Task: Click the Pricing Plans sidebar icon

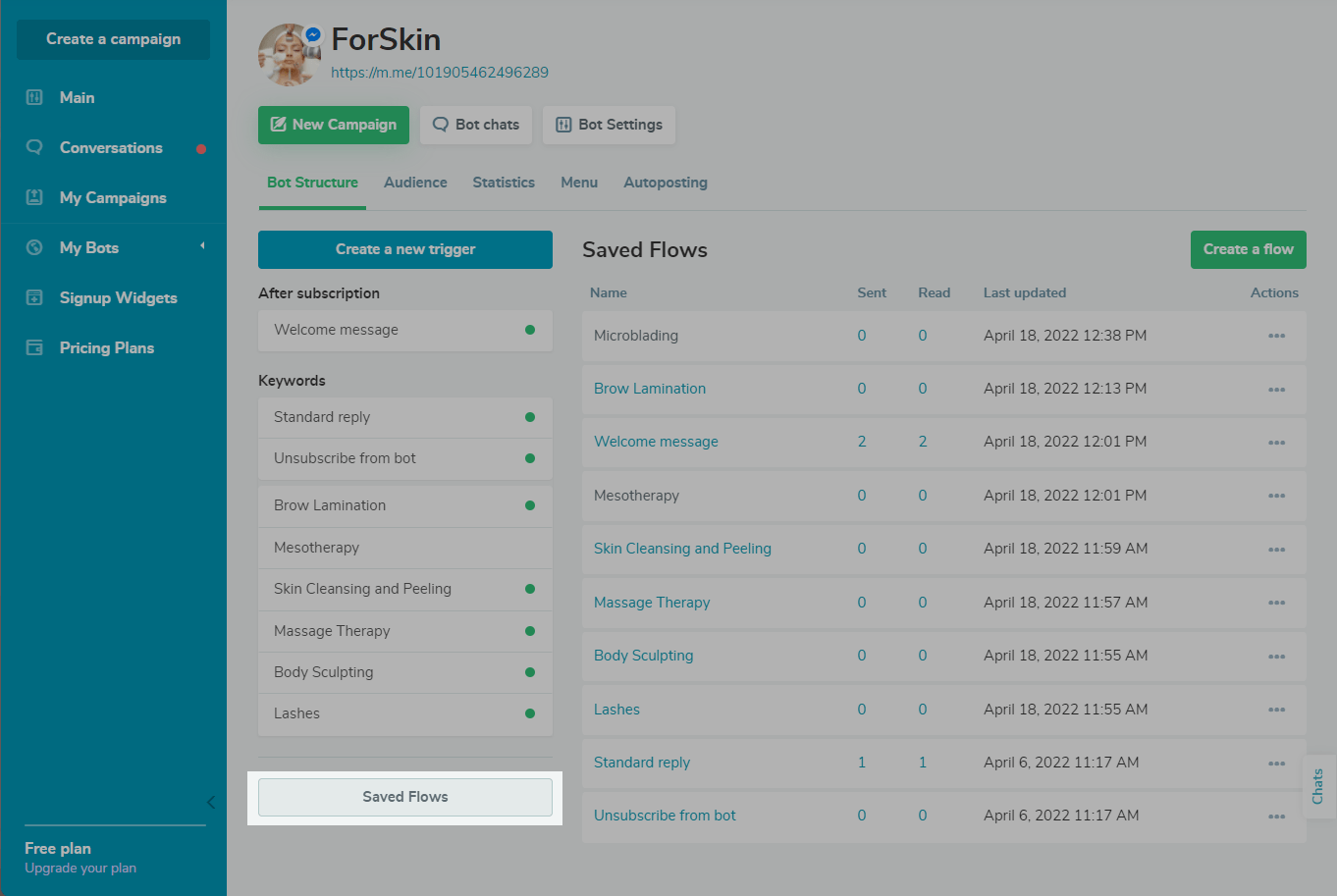Action: click(x=34, y=347)
